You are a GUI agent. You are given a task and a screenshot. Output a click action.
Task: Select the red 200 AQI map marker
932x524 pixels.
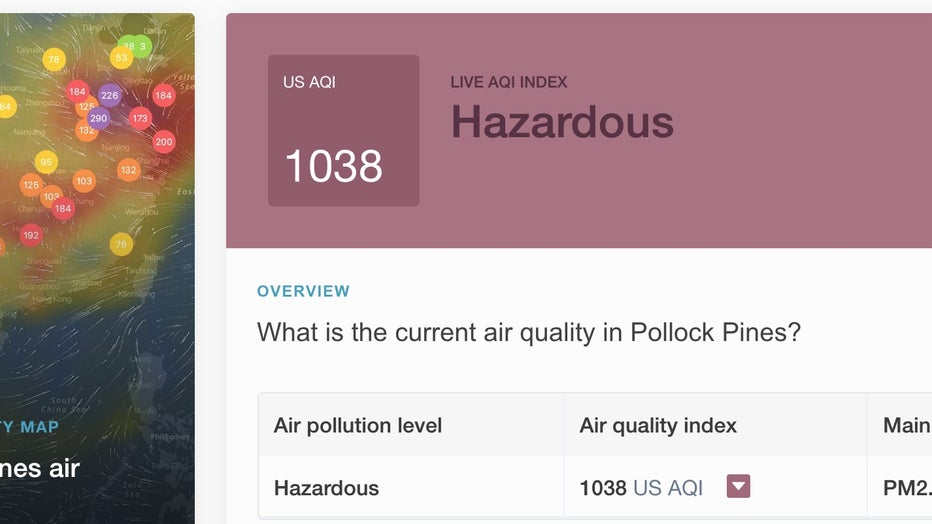tap(163, 141)
